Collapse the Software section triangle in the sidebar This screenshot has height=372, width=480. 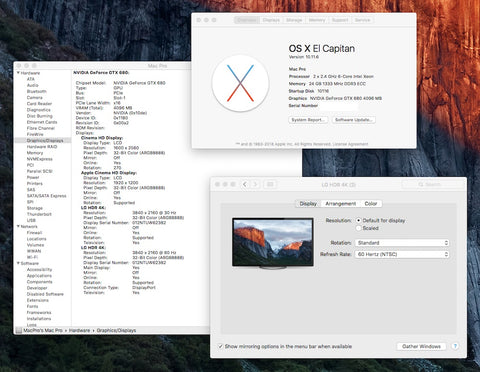18,263
